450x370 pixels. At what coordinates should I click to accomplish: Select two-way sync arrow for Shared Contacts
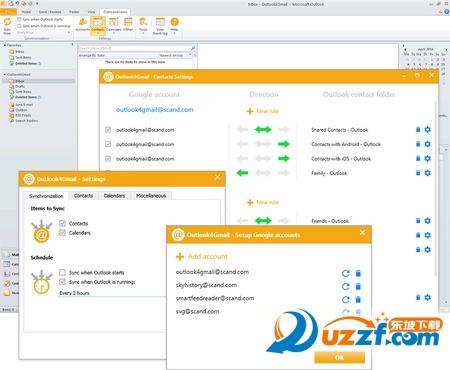click(263, 130)
